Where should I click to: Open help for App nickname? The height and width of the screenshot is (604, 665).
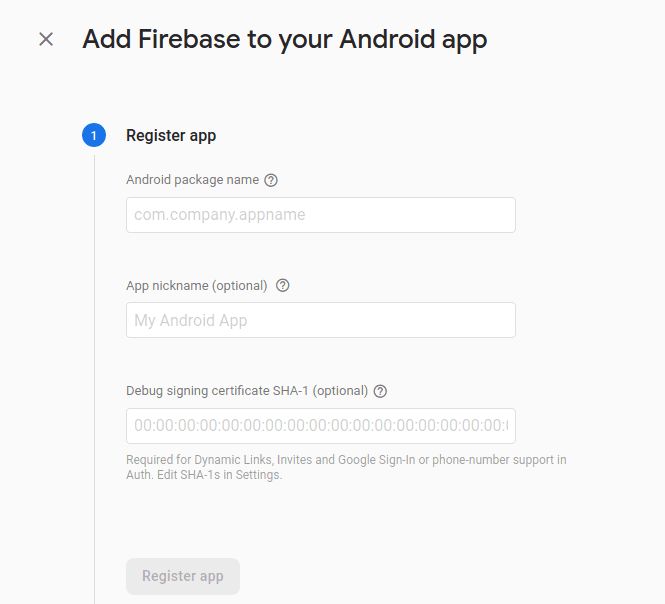click(x=283, y=286)
